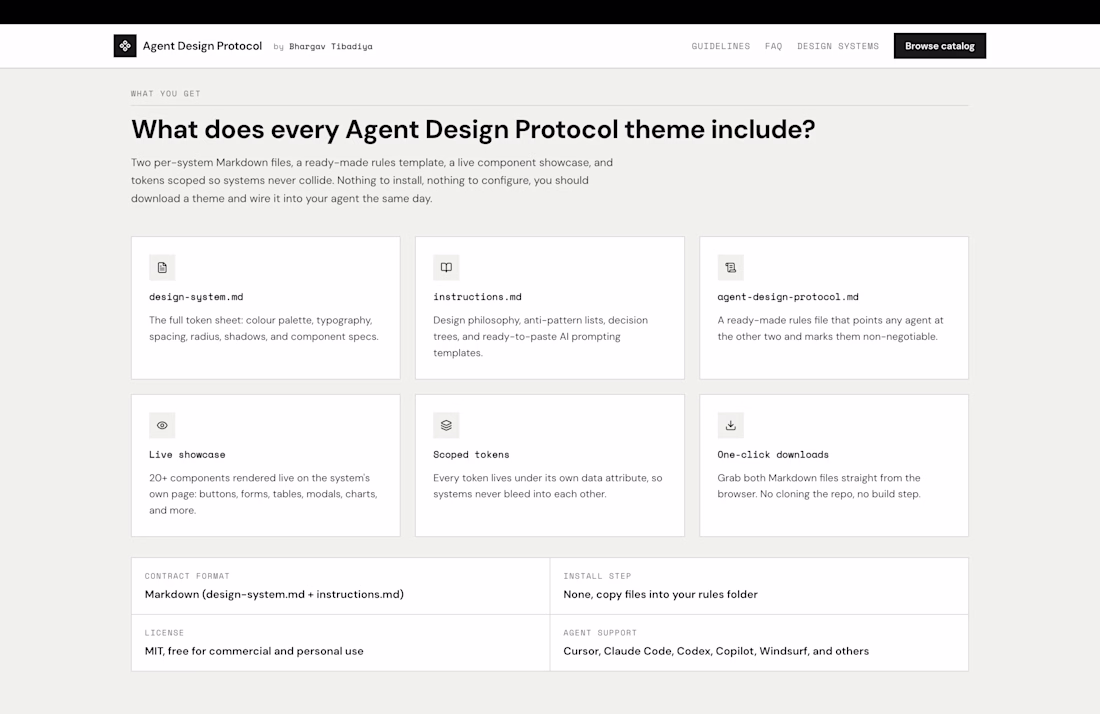The width and height of the screenshot is (1100, 714).
Task: Click the Agent Design Protocol site title
Action: click(x=202, y=46)
